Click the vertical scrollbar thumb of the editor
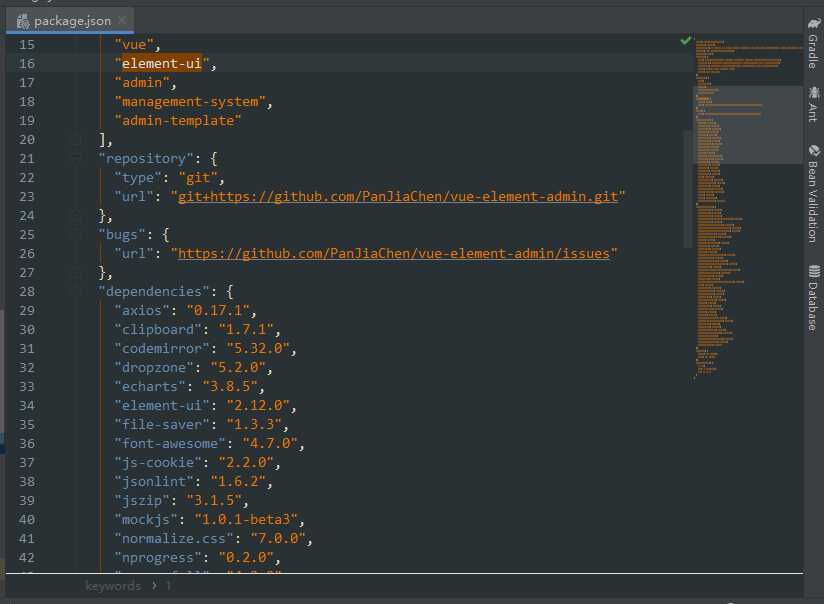Image resolution: width=824 pixels, height=604 pixels. point(688,189)
